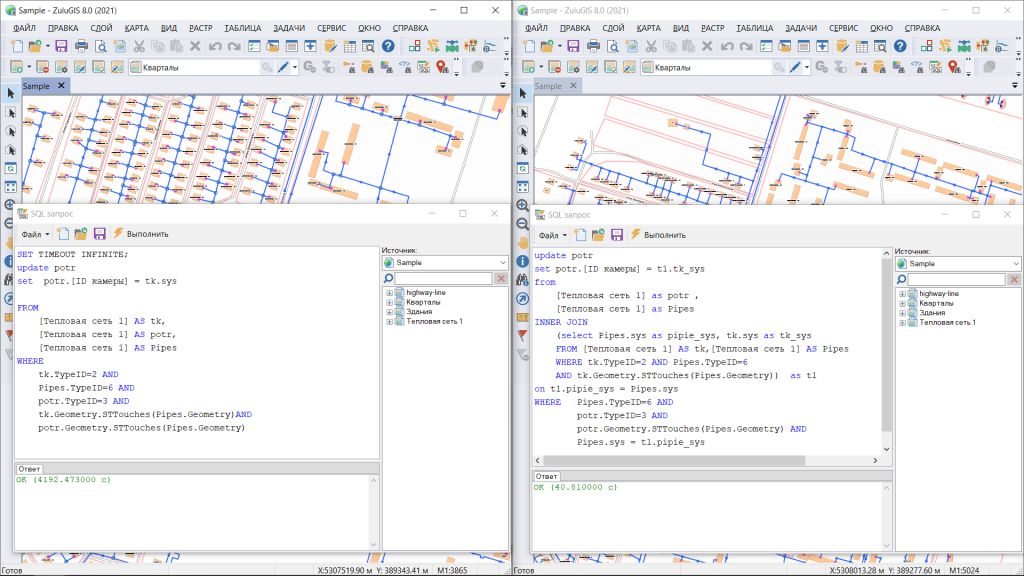Viewport: 1024px width, 576px height.
Task: Click Save icon in the left SQL query toolbar
Action: point(100,234)
